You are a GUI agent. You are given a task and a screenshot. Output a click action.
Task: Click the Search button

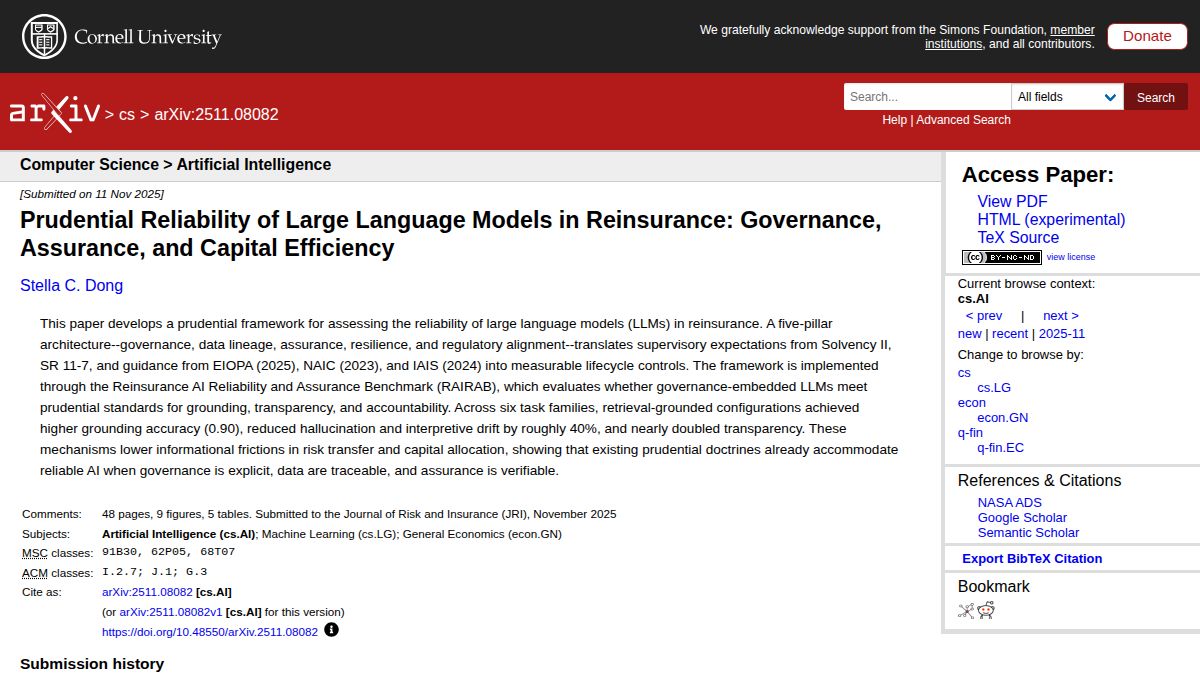pos(1155,96)
